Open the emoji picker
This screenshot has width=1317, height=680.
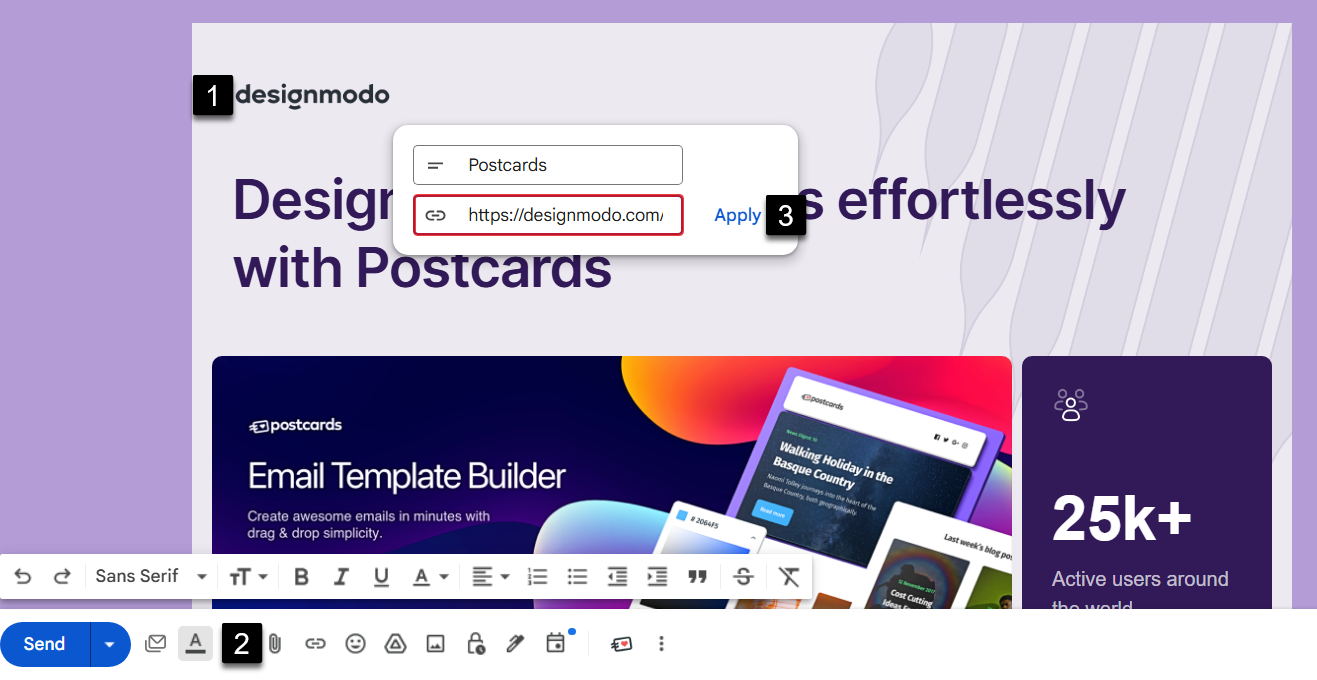pyautogui.click(x=355, y=644)
